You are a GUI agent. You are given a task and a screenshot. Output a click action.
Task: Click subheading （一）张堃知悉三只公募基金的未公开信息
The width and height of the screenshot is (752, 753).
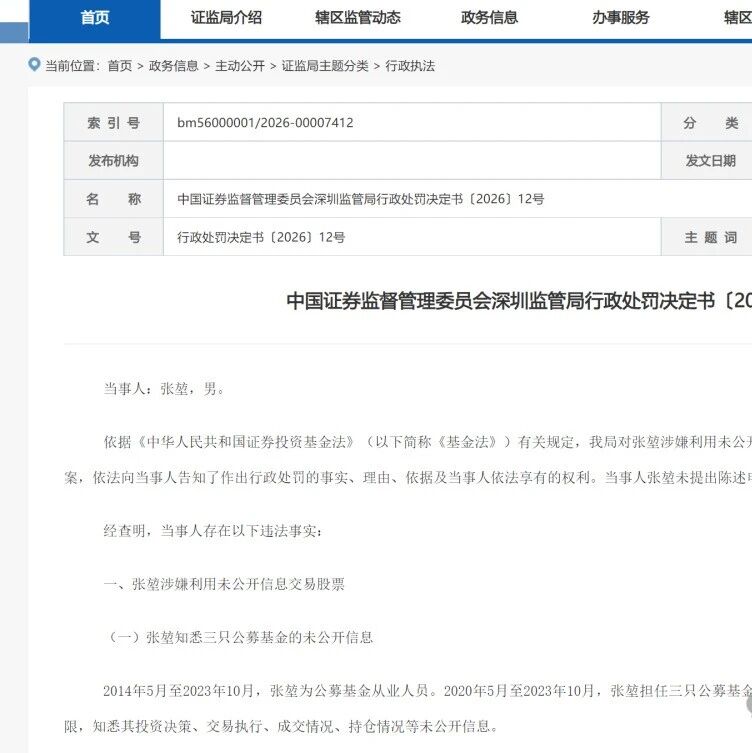[239, 637]
